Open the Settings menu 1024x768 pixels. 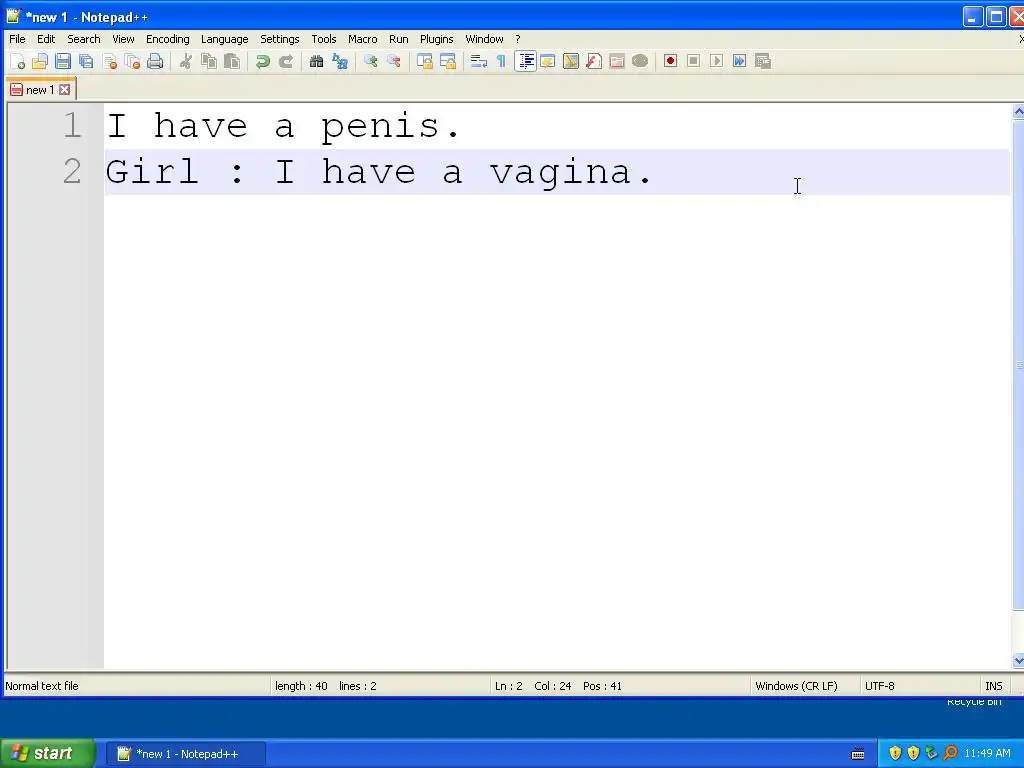(x=280, y=39)
